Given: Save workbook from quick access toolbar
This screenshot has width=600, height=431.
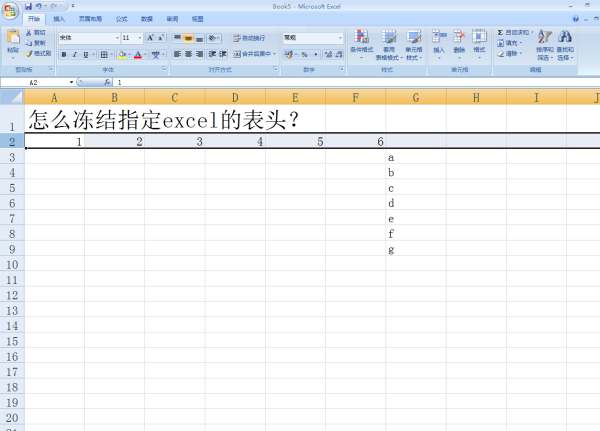Looking at the screenshot, I should 28,6.
